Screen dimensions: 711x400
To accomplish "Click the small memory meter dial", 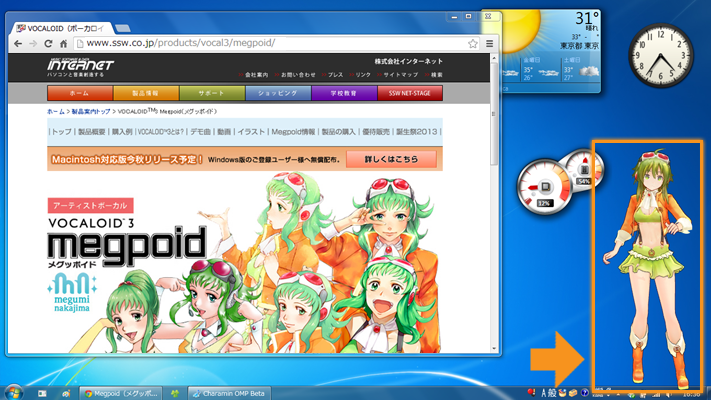I will [585, 170].
